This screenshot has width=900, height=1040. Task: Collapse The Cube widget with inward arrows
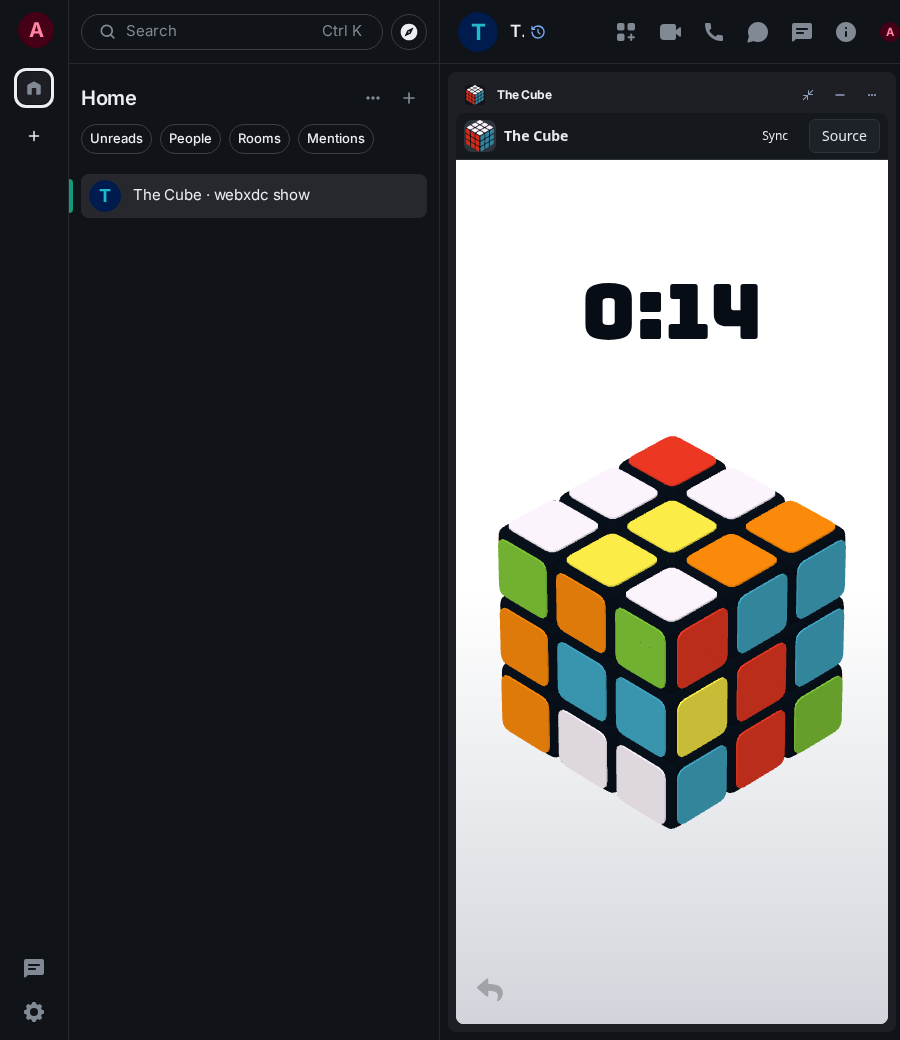[808, 95]
